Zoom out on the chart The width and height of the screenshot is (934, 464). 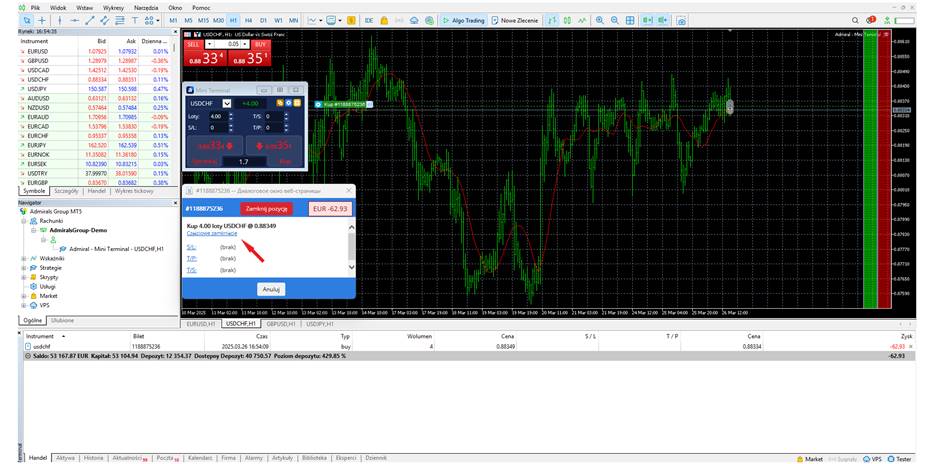pos(615,20)
